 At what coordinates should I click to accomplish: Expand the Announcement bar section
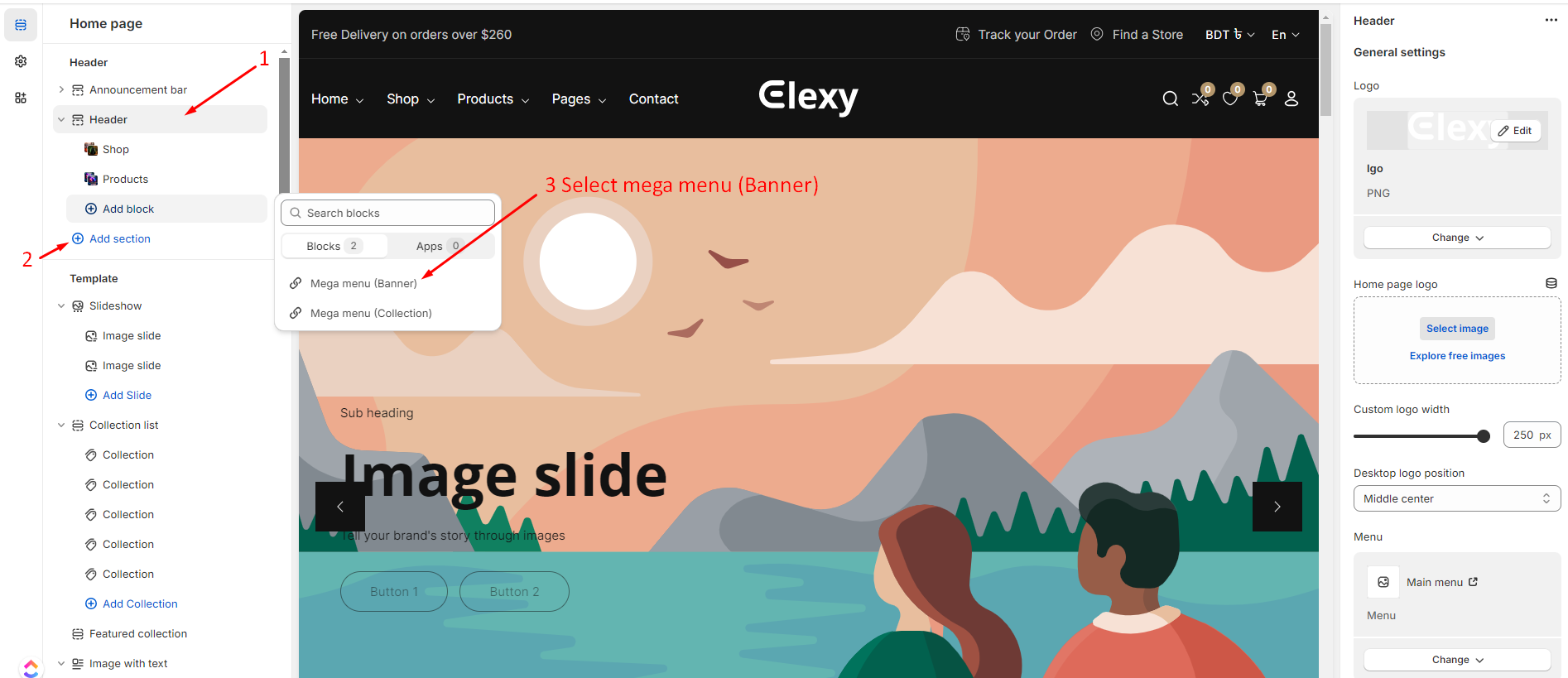61,89
